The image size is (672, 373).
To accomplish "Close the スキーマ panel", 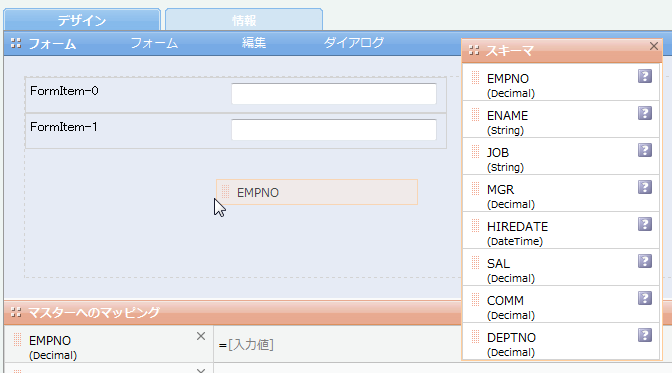I will point(654,46).
